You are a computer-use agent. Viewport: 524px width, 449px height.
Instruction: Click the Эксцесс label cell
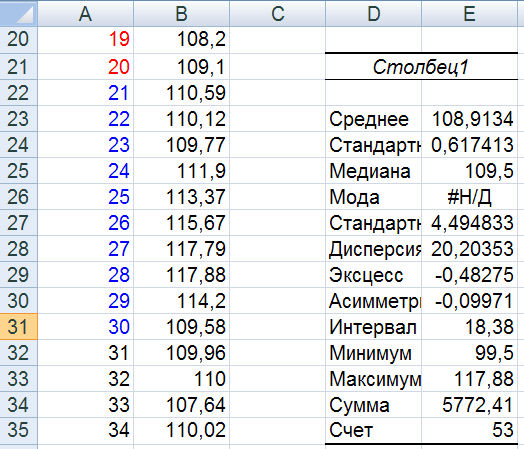click(374, 275)
